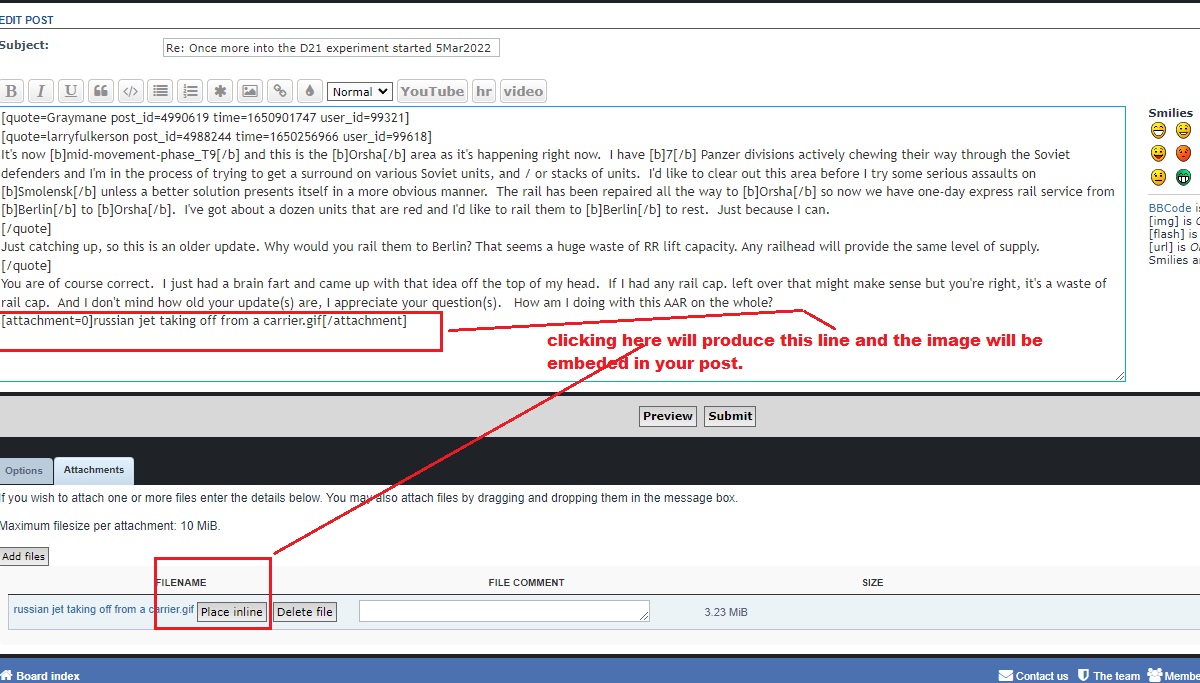This screenshot has width=1200, height=683.
Task: Open the Contact us link
Action: point(1034,676)
